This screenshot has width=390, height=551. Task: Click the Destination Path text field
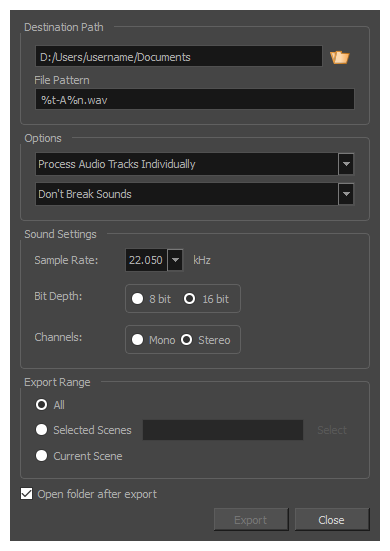[x=178, y=56]
